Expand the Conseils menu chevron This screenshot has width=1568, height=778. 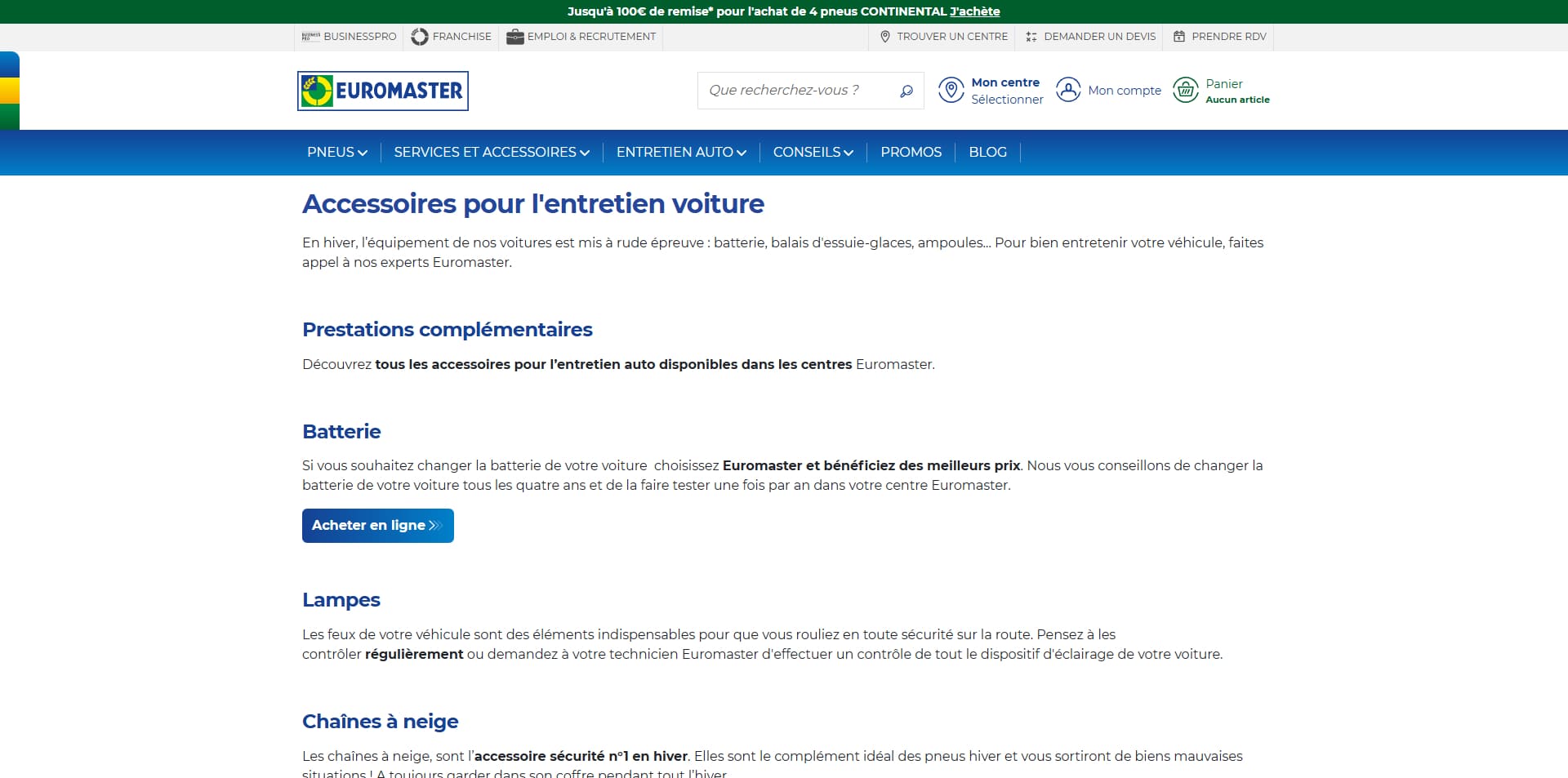click(849, 153)
